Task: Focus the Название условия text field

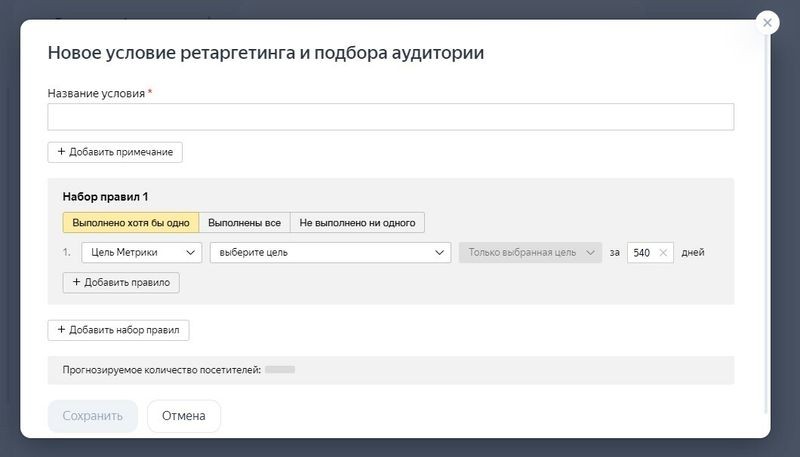Action: coord(390,117)
